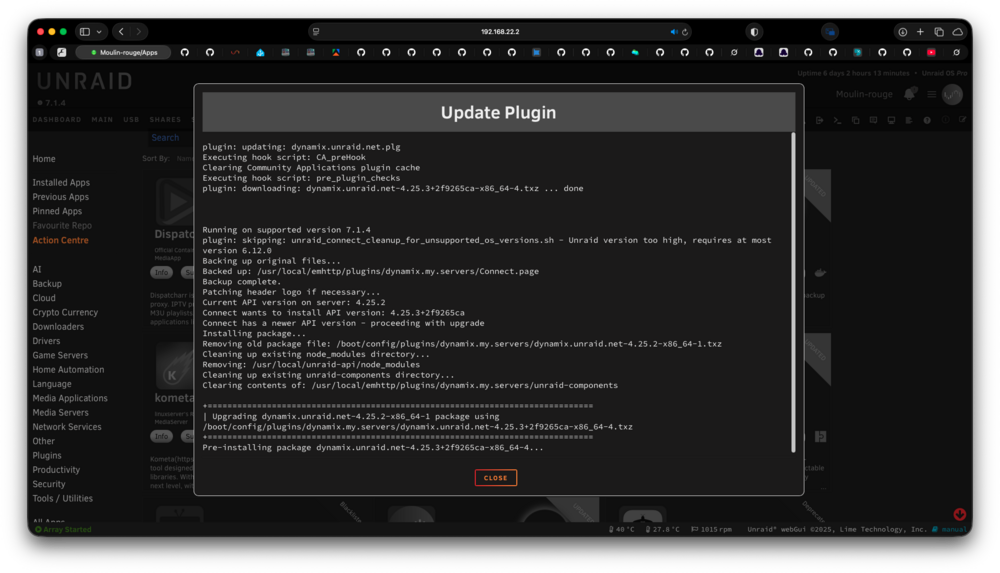This screenshot has height=573, width=1000.
Task: Open iCloud tabs
Action: pyautogui.click(x=957, y=31)
